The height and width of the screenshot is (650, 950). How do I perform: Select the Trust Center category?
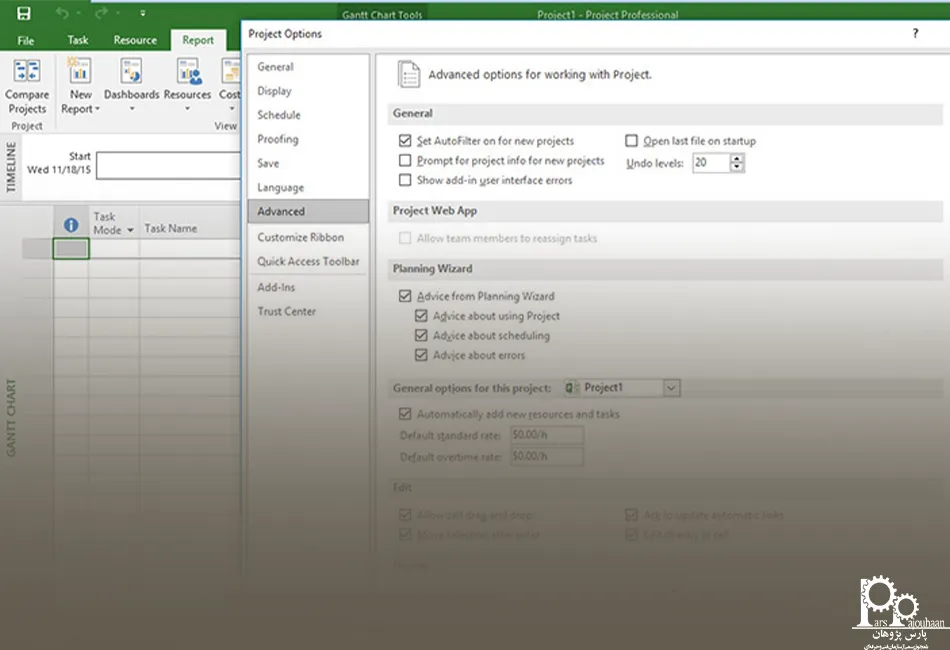coord(286,311)
